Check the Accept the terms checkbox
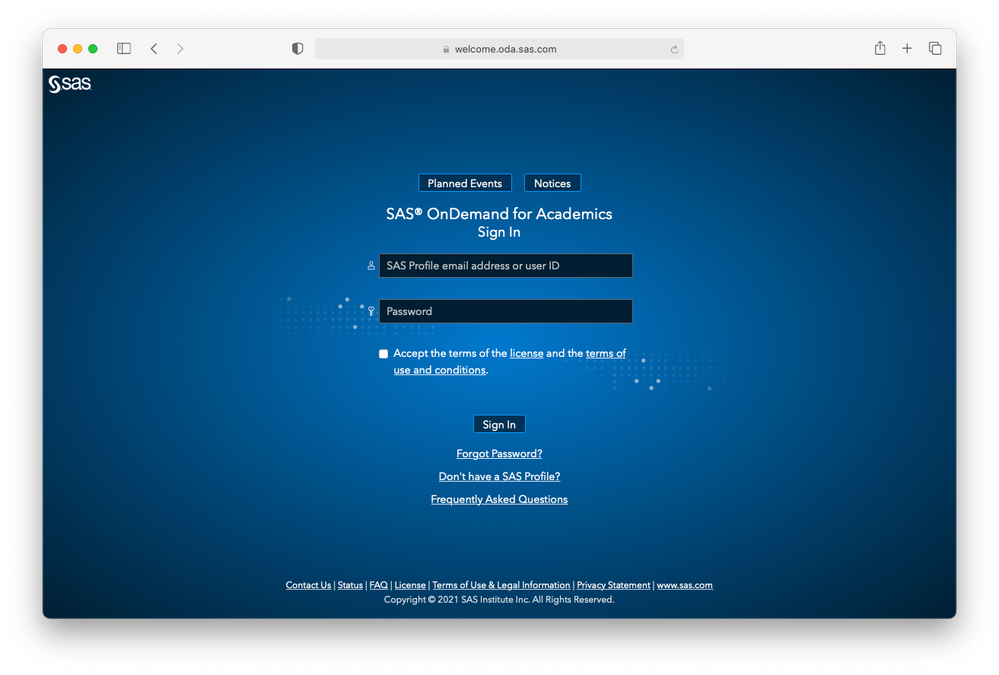Image resolution: width=999 pixels, height=675 pixels. (x=383, y=354)
